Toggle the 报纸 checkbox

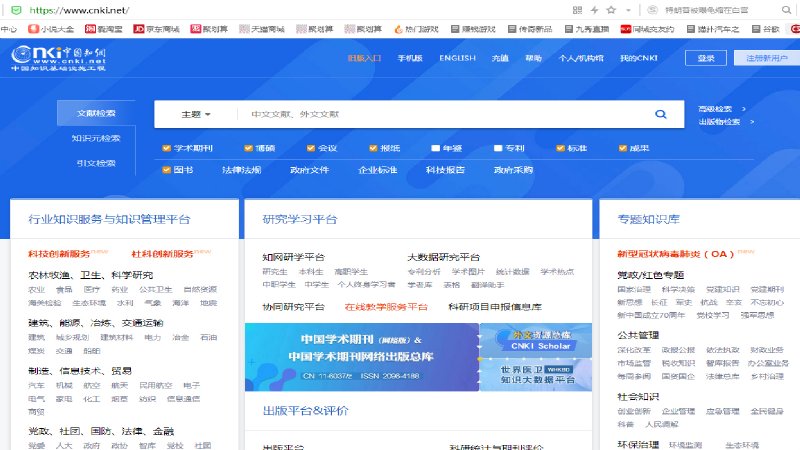click(x=373, y=148)
